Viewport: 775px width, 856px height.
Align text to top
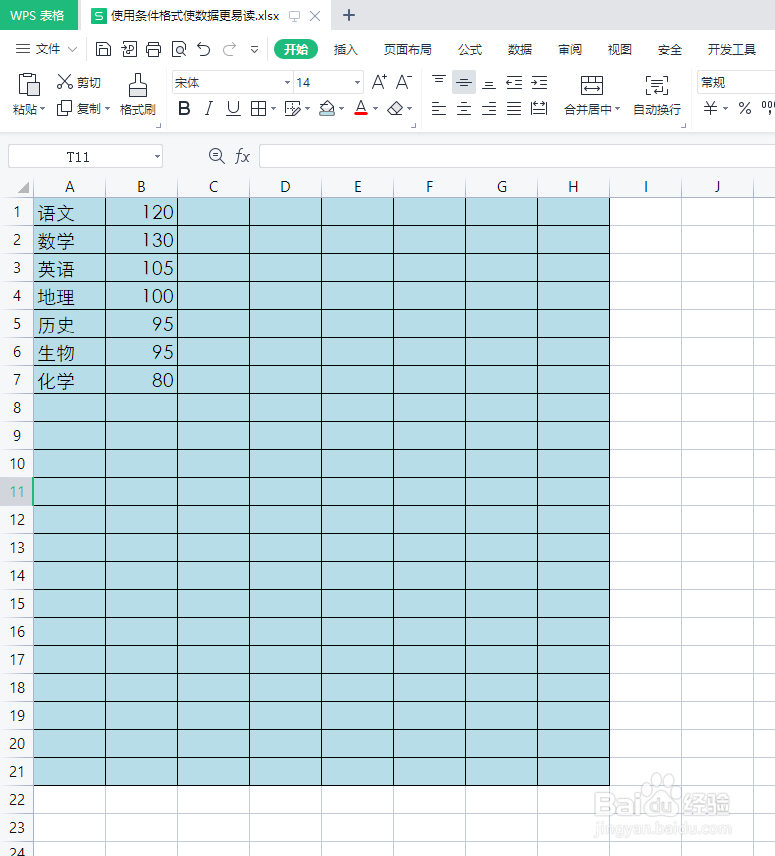point(439,82)
